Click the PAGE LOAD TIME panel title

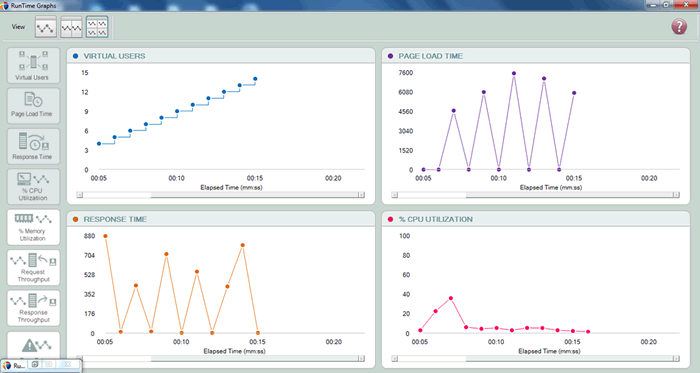point(430,56)
